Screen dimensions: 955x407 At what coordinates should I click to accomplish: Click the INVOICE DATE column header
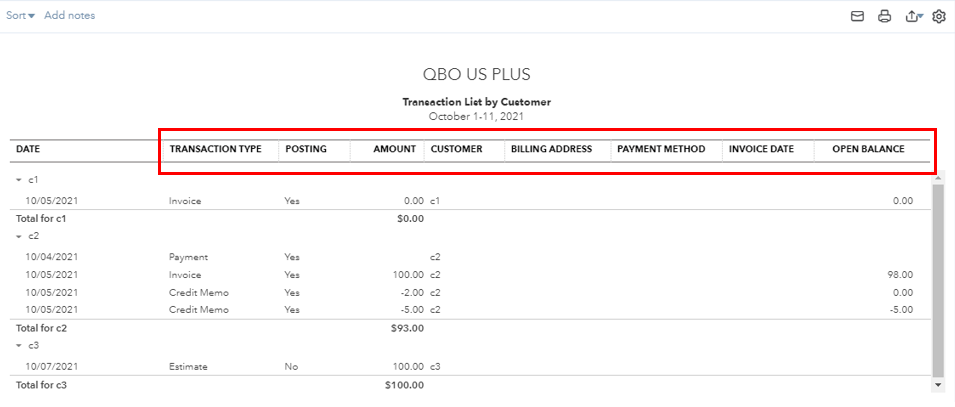761,149
